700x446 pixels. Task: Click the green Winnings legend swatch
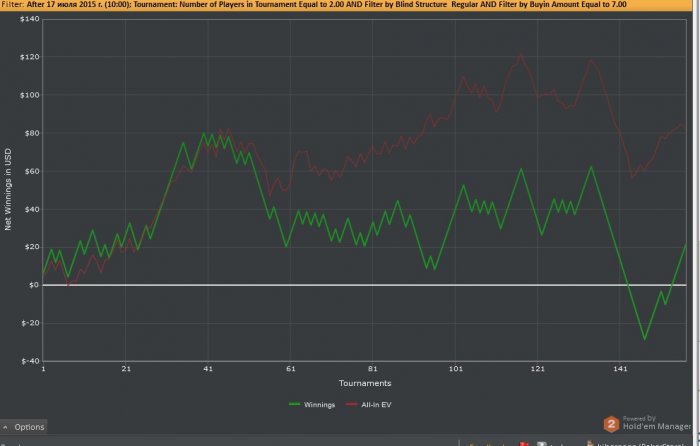coord(294,404)
